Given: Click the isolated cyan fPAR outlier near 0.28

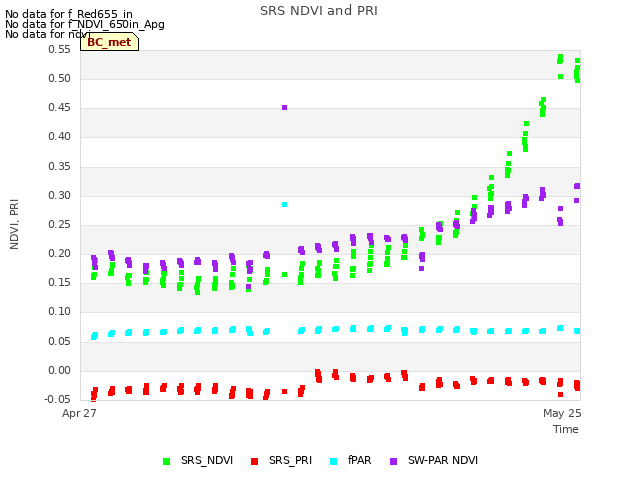Looking at the screenshot, I should [x=284, y=204].
